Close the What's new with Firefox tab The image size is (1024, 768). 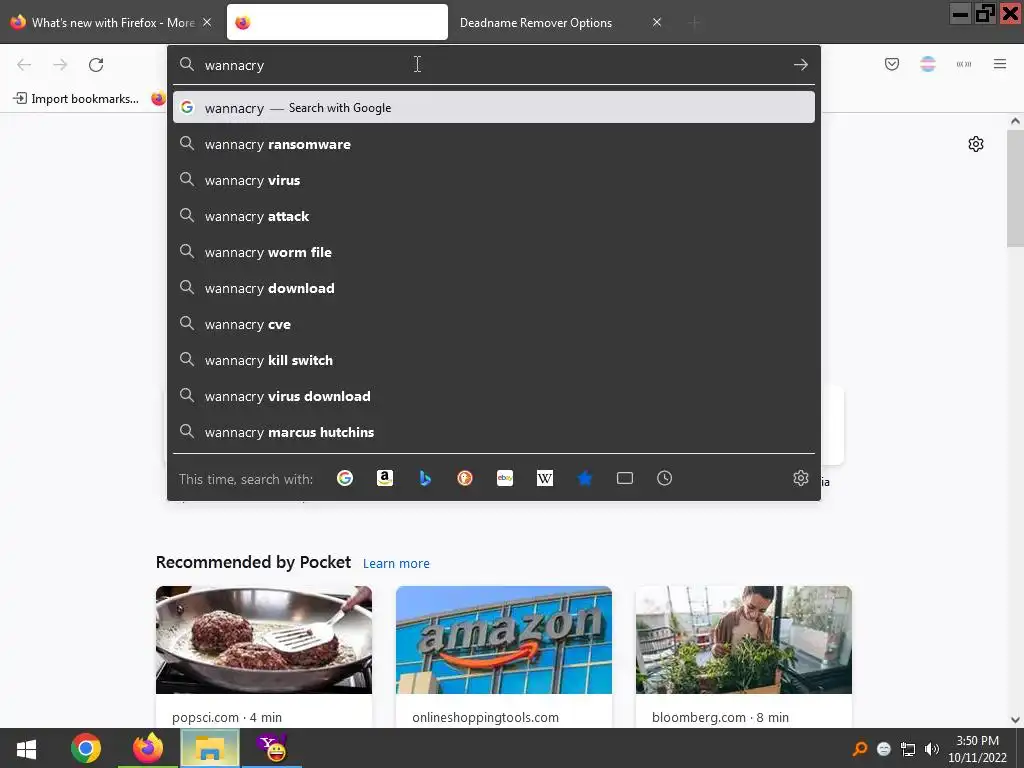point(207,22)
